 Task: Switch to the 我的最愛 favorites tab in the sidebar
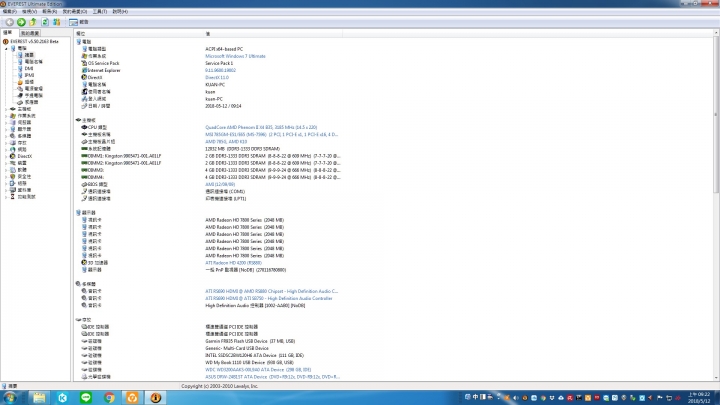[30, 33]
